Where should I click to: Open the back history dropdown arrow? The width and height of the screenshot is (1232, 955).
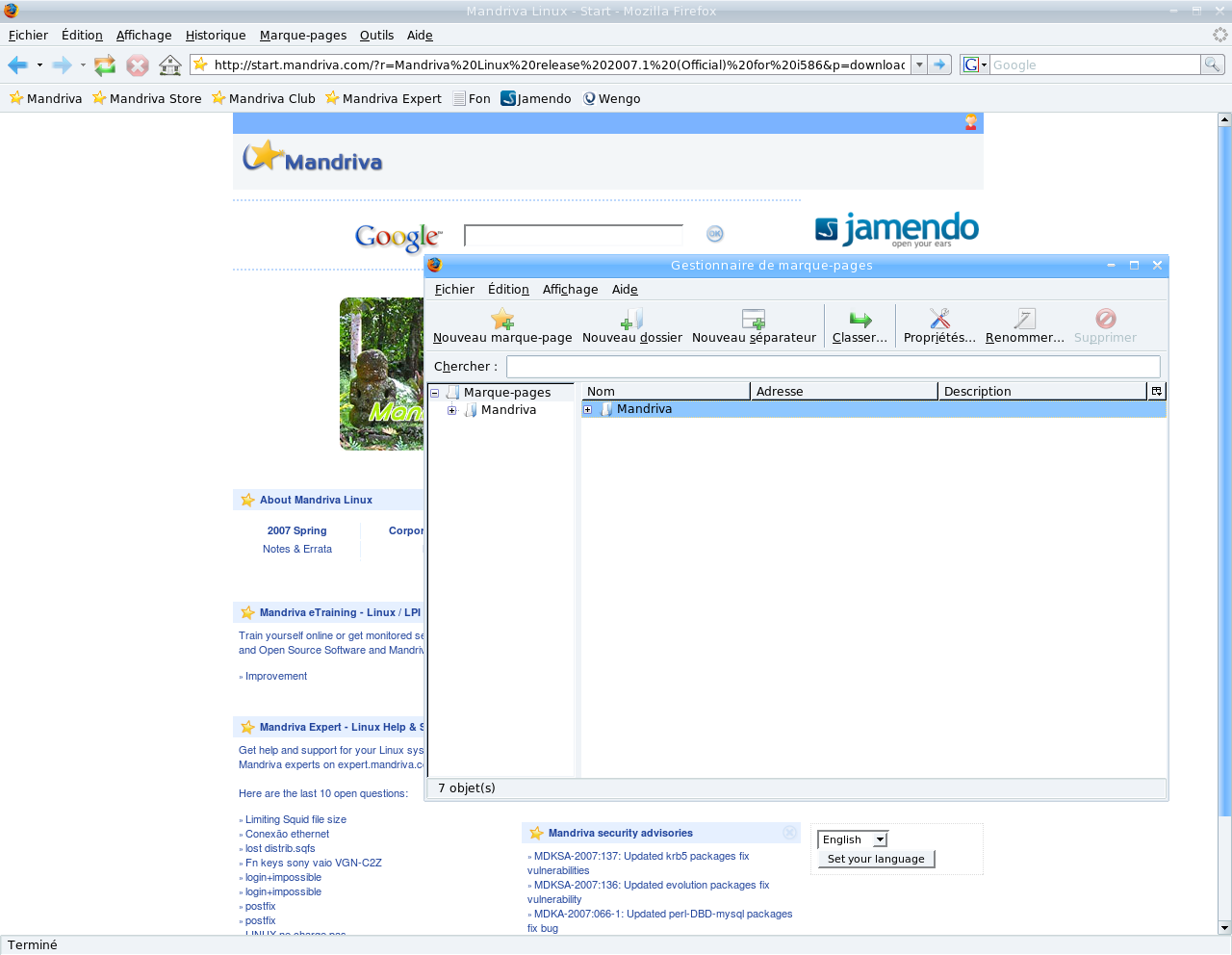[x=39, y=65]
